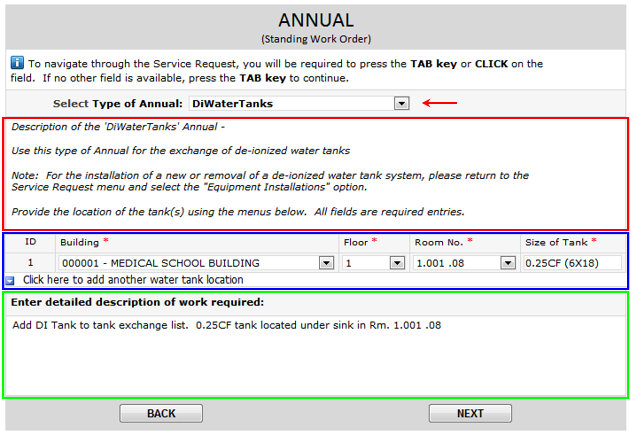Click the small icon to add a tank location
630x434 pixels.
click(x=10, y=280)
